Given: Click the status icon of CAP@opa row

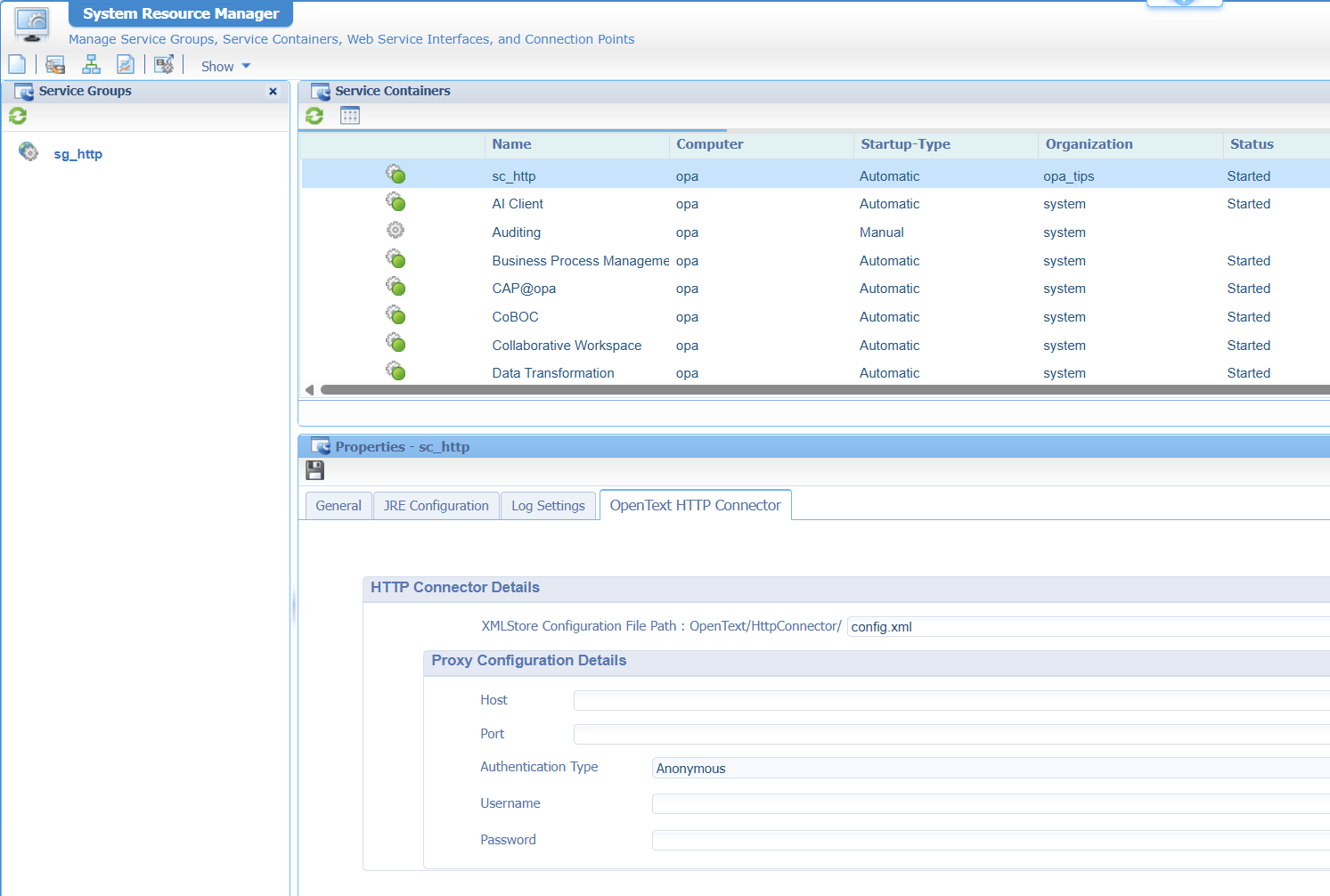Looking at the screenshot, I should (396, 287).
